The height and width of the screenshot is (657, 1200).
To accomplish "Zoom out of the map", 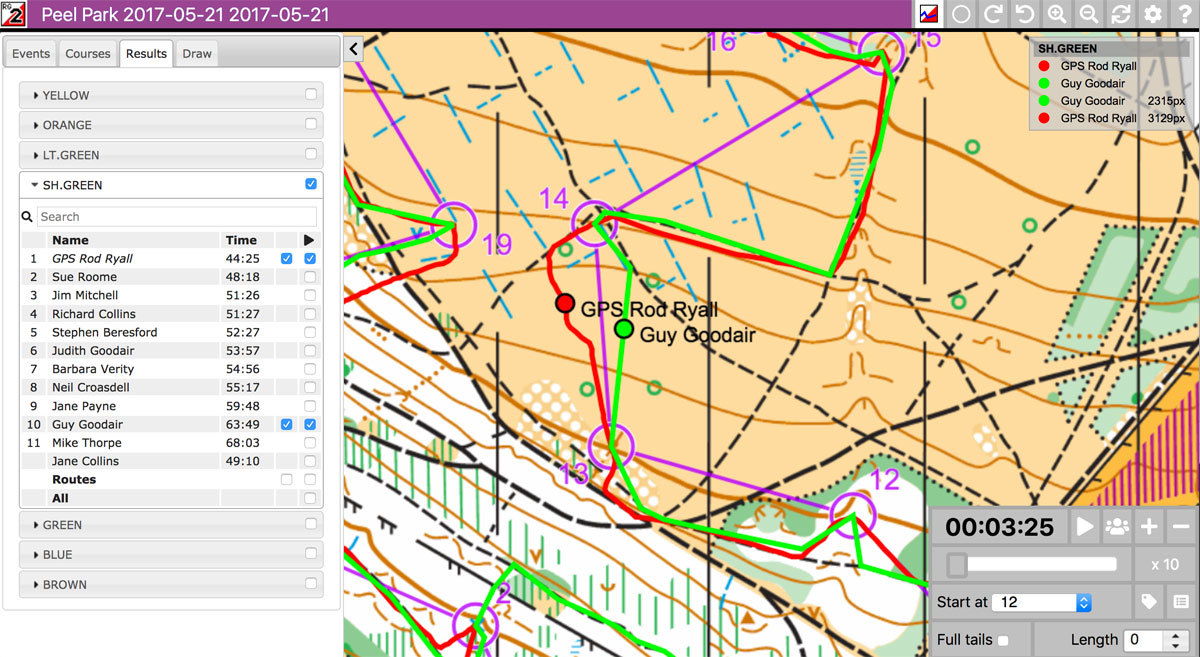I will click(1089, 14).
